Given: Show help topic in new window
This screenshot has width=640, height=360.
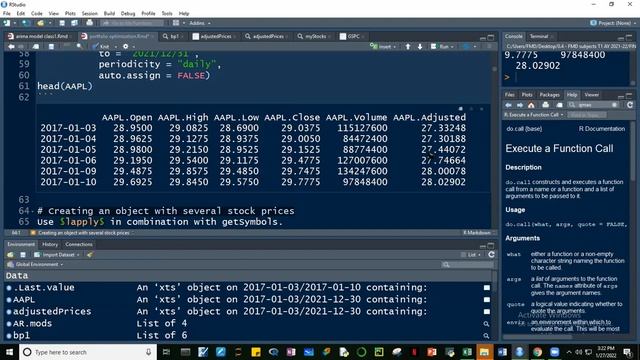Looking at the screenshot, I should tap(559, 105).
